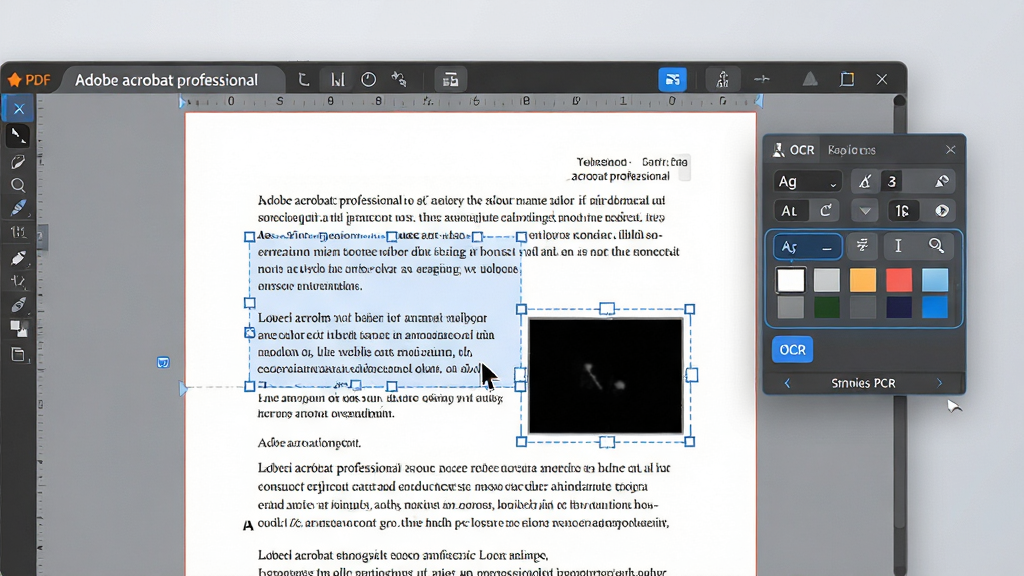Click the orange PDF logo

[29, 80]
